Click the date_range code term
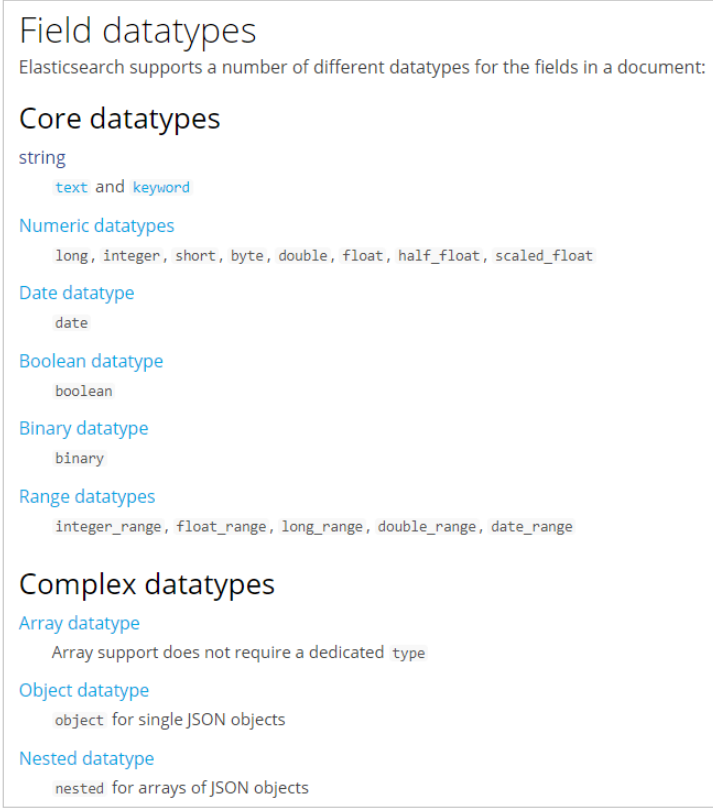Screen dimensions: 713x808 (x=532, y=527)
